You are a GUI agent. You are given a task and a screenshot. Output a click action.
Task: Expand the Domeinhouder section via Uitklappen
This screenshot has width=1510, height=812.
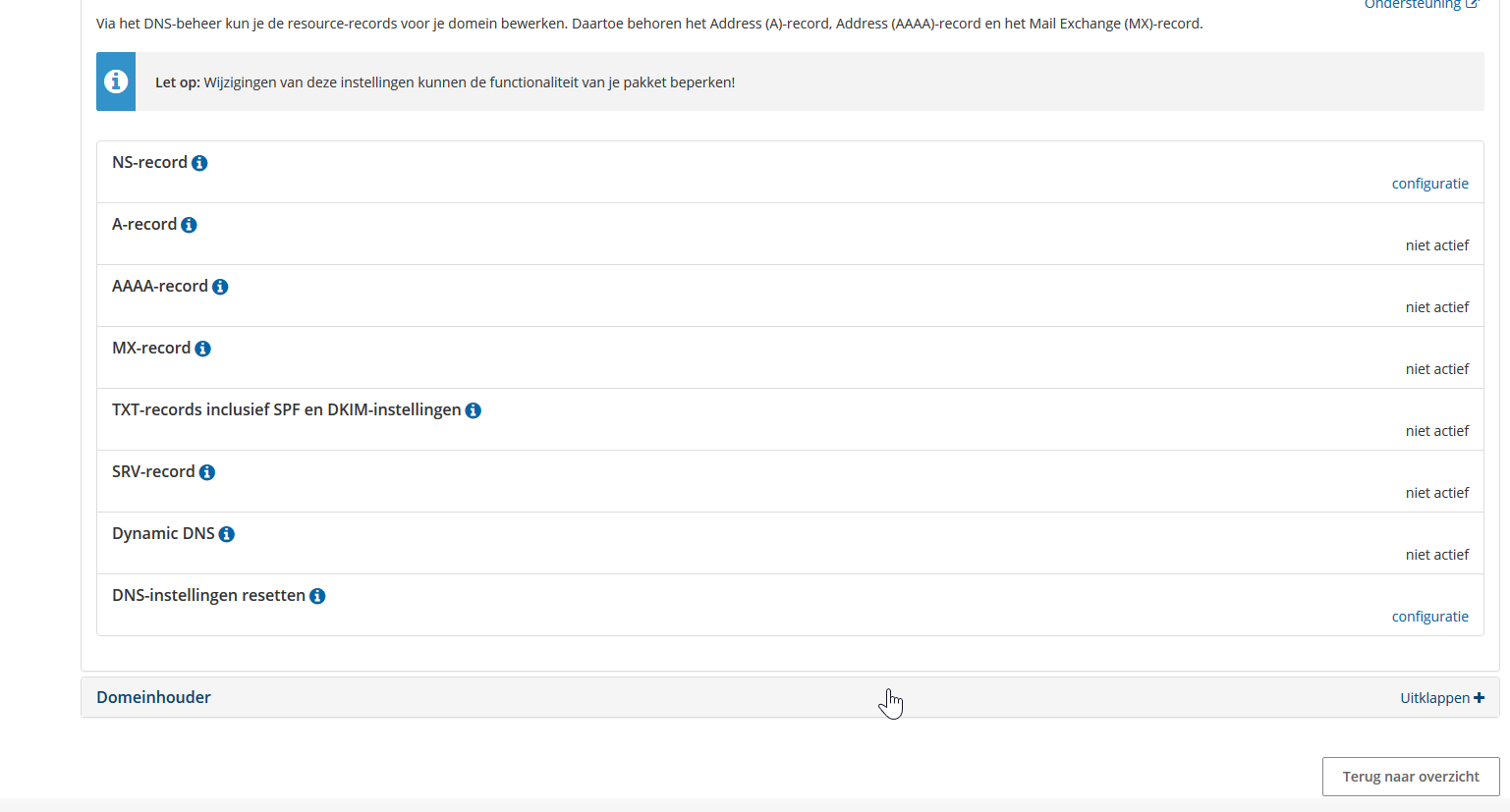coord(1441,698)
